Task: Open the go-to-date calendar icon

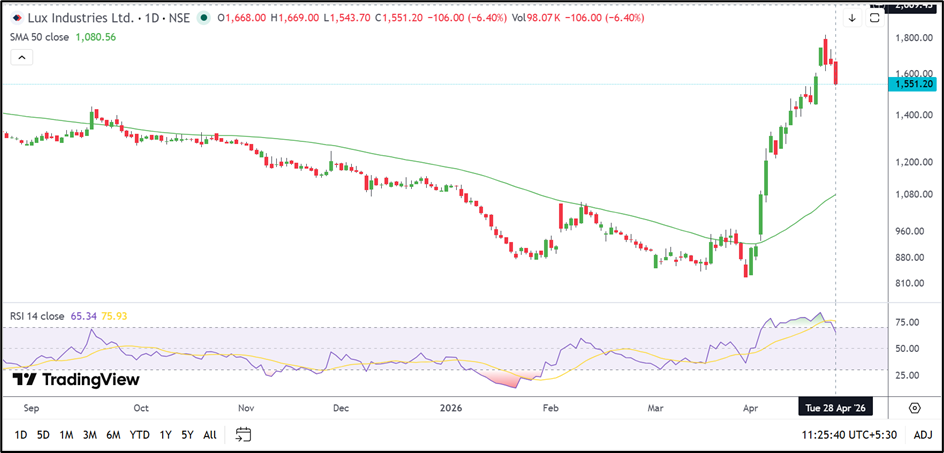Action: coord(243,434)
